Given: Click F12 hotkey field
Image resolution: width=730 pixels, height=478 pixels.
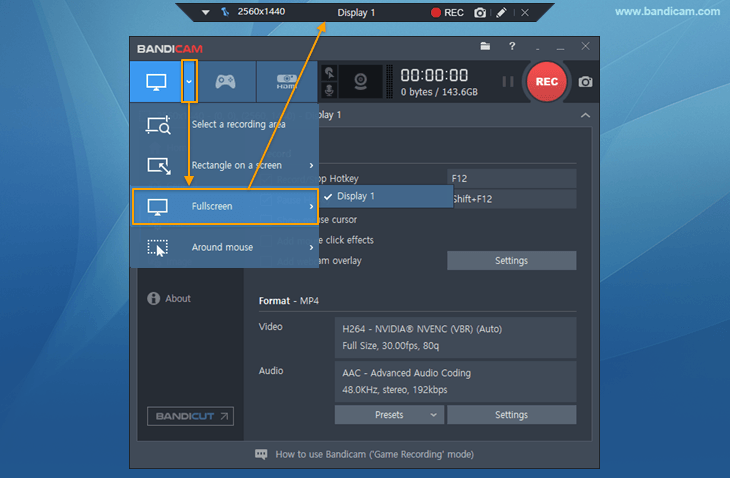Looking at the screenshot, I should (x=511, y=178).
